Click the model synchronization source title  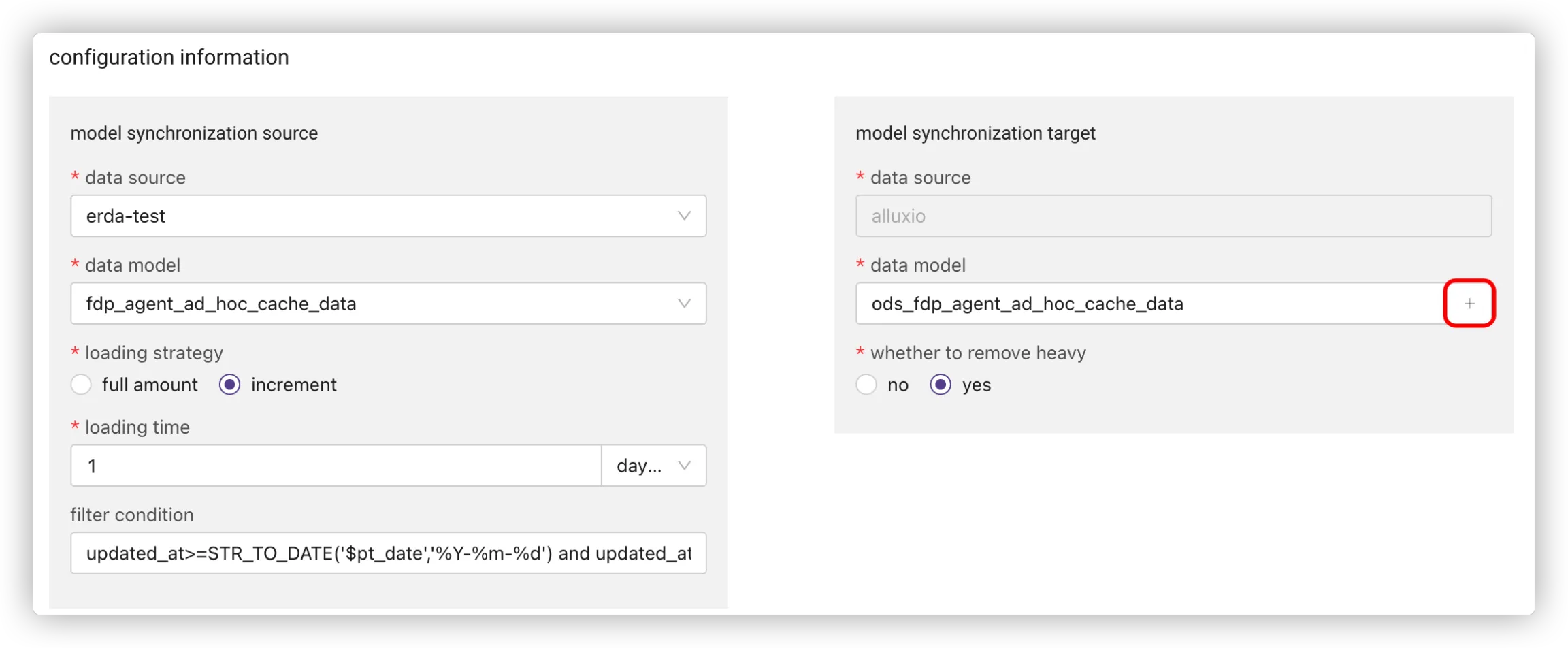point(194,133)
